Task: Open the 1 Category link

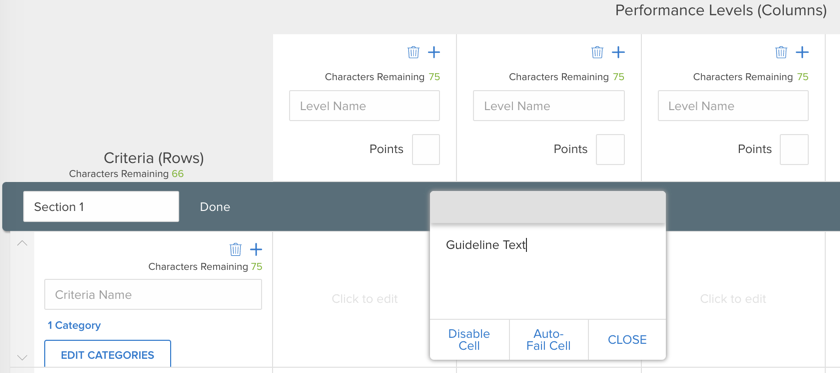Action: (x=74, y=325)
